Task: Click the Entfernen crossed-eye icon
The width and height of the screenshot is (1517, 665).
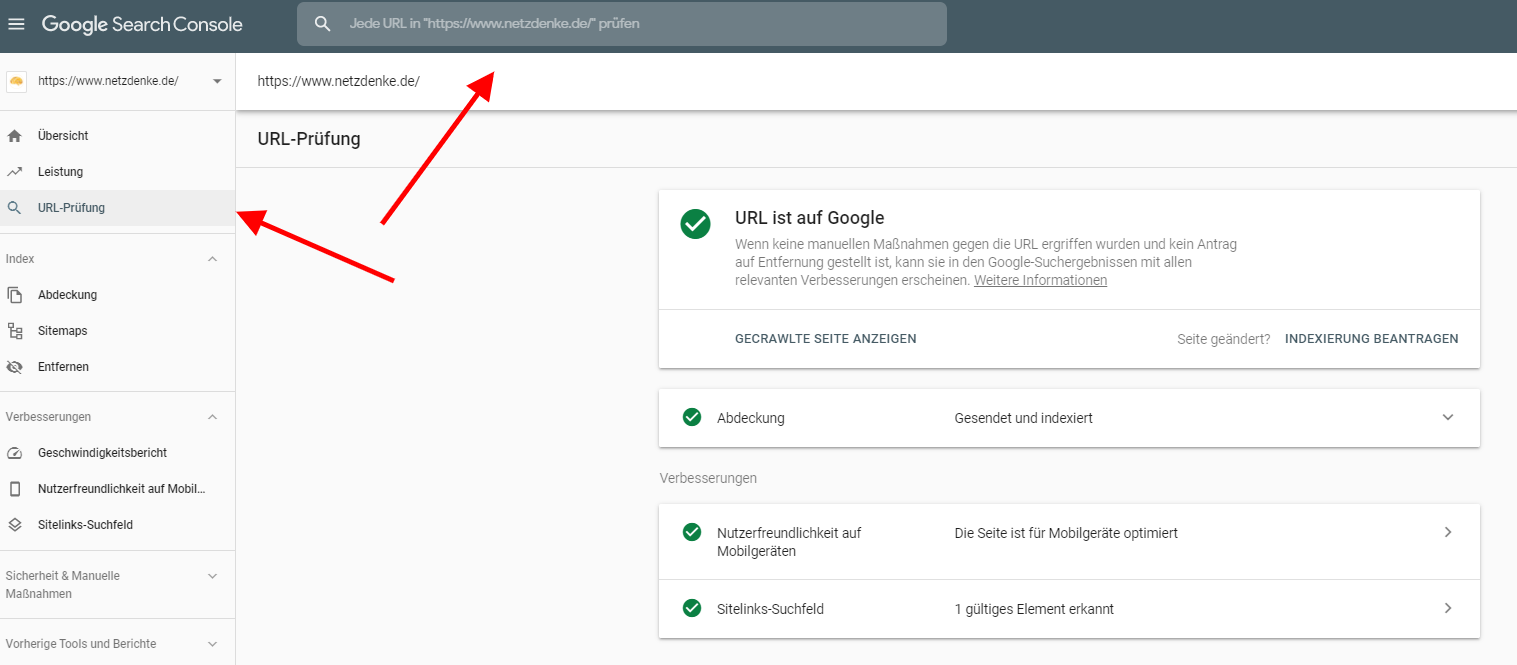Action: point(14,367)
